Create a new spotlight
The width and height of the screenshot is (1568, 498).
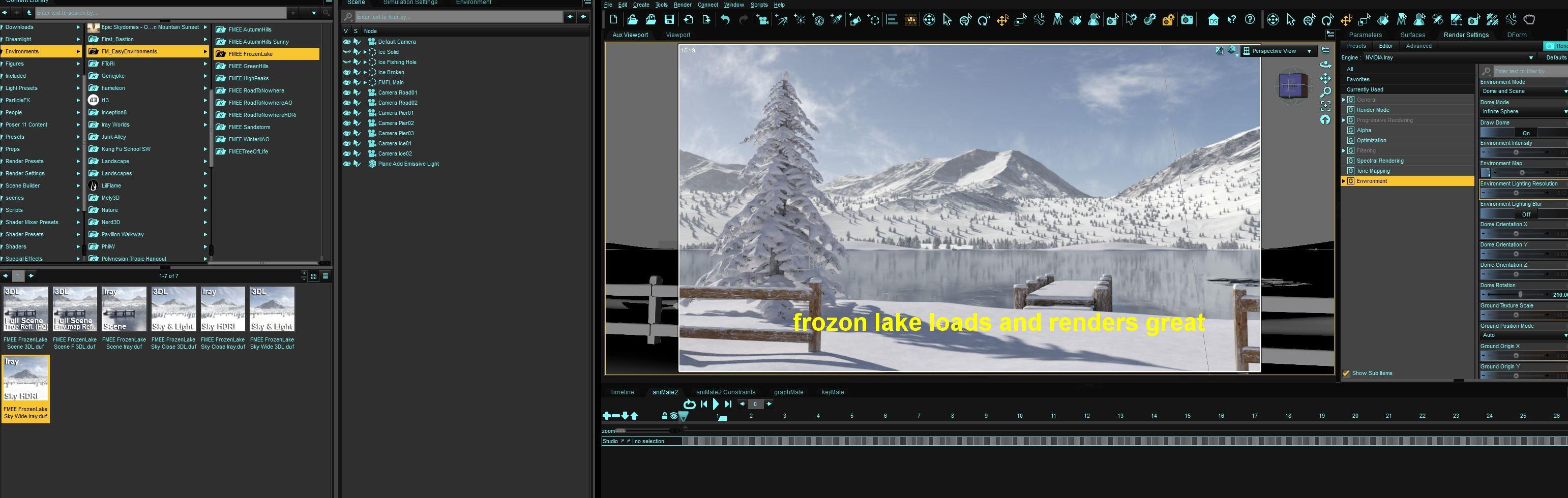click(837, 20)
